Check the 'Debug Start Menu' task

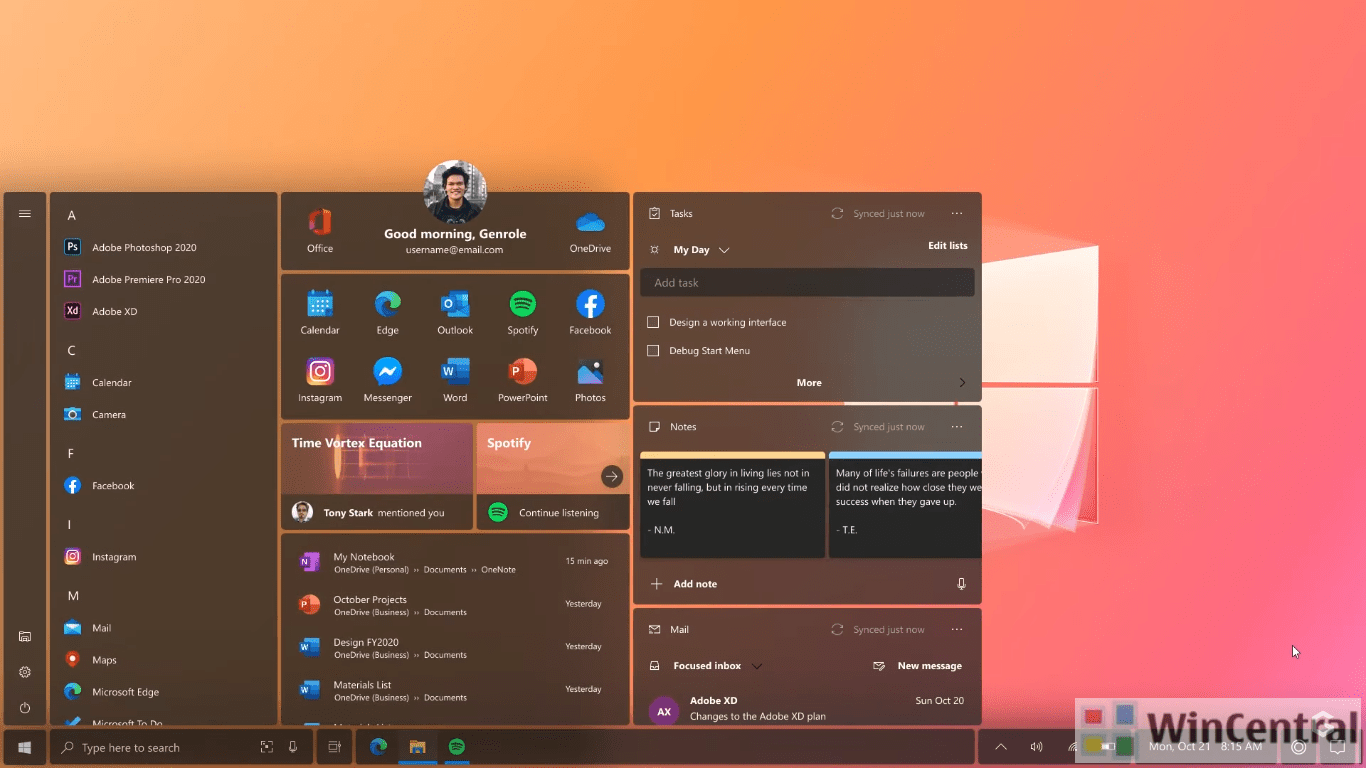coord(653,351)
